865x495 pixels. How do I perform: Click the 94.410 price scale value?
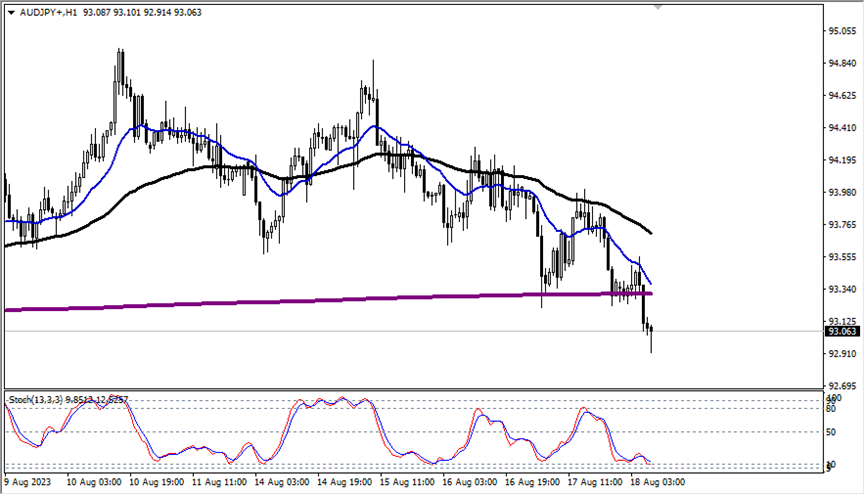coord(842,128)
